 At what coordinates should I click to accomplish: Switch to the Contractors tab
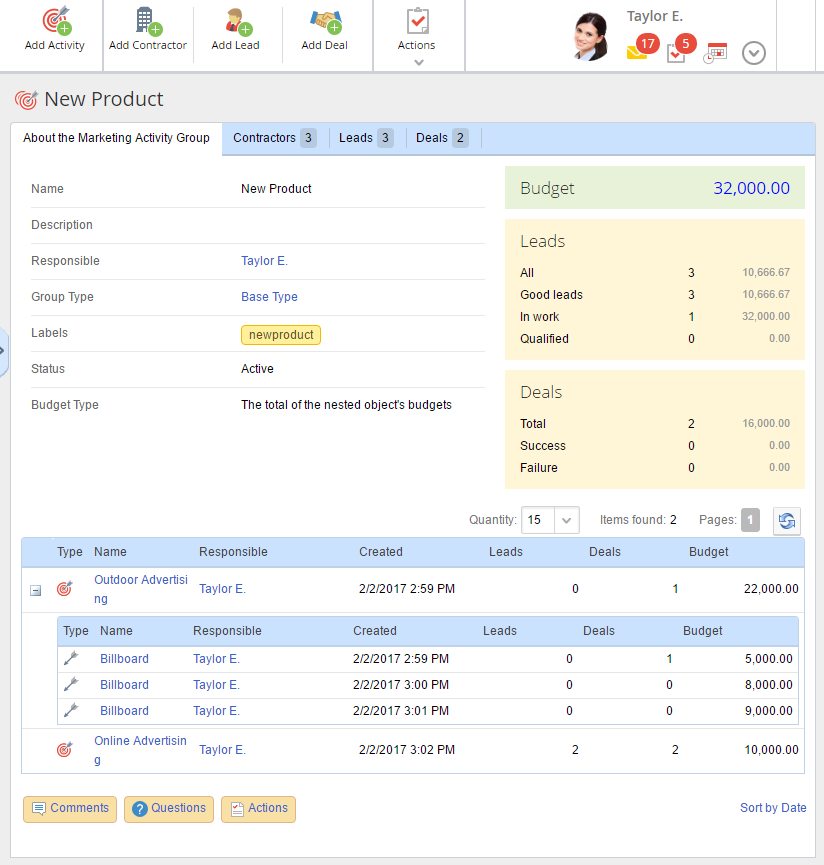[274, 138]
